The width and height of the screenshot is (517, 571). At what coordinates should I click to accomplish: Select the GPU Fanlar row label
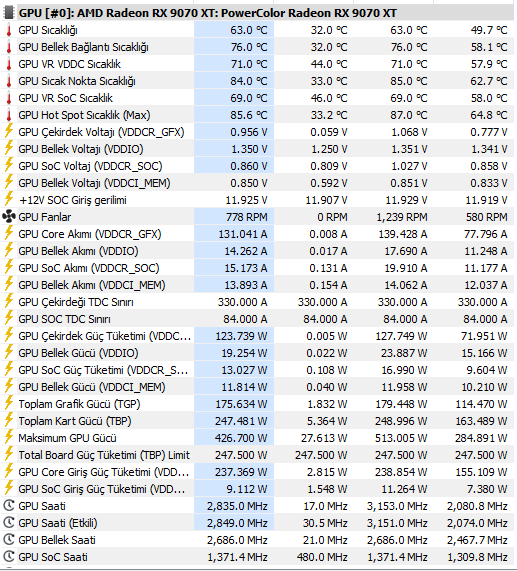pyautogui.click(x=45, y=217)
